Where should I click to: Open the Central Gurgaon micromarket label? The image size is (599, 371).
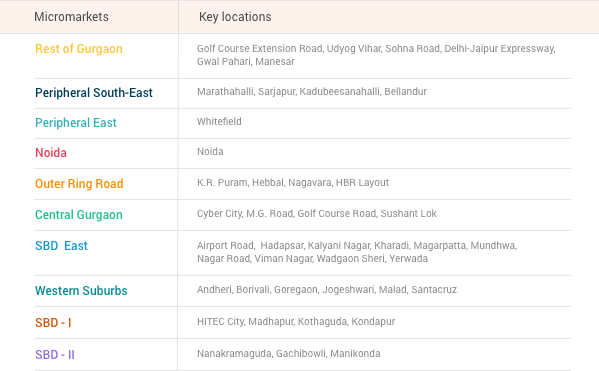tap(79, 215)
